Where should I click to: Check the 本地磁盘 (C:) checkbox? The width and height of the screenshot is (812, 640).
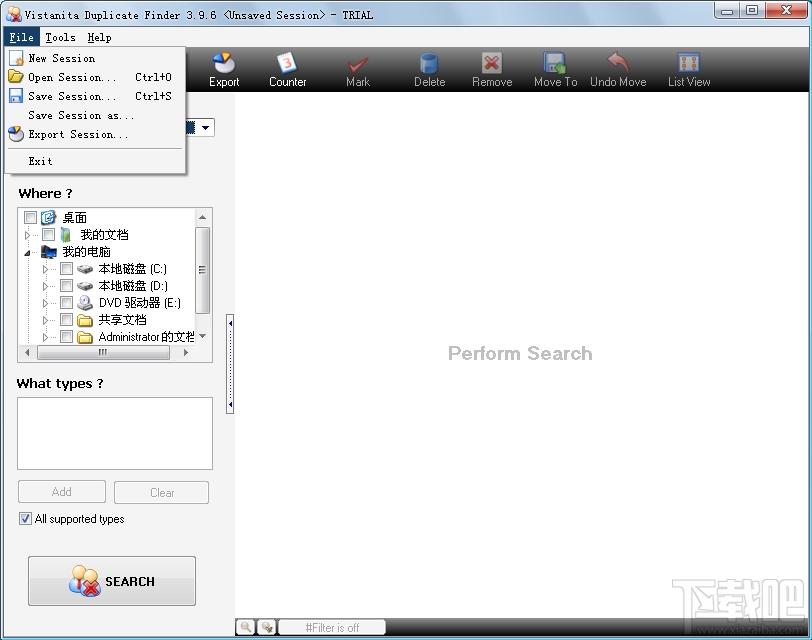pyautogui.click(x=66, y=268)
